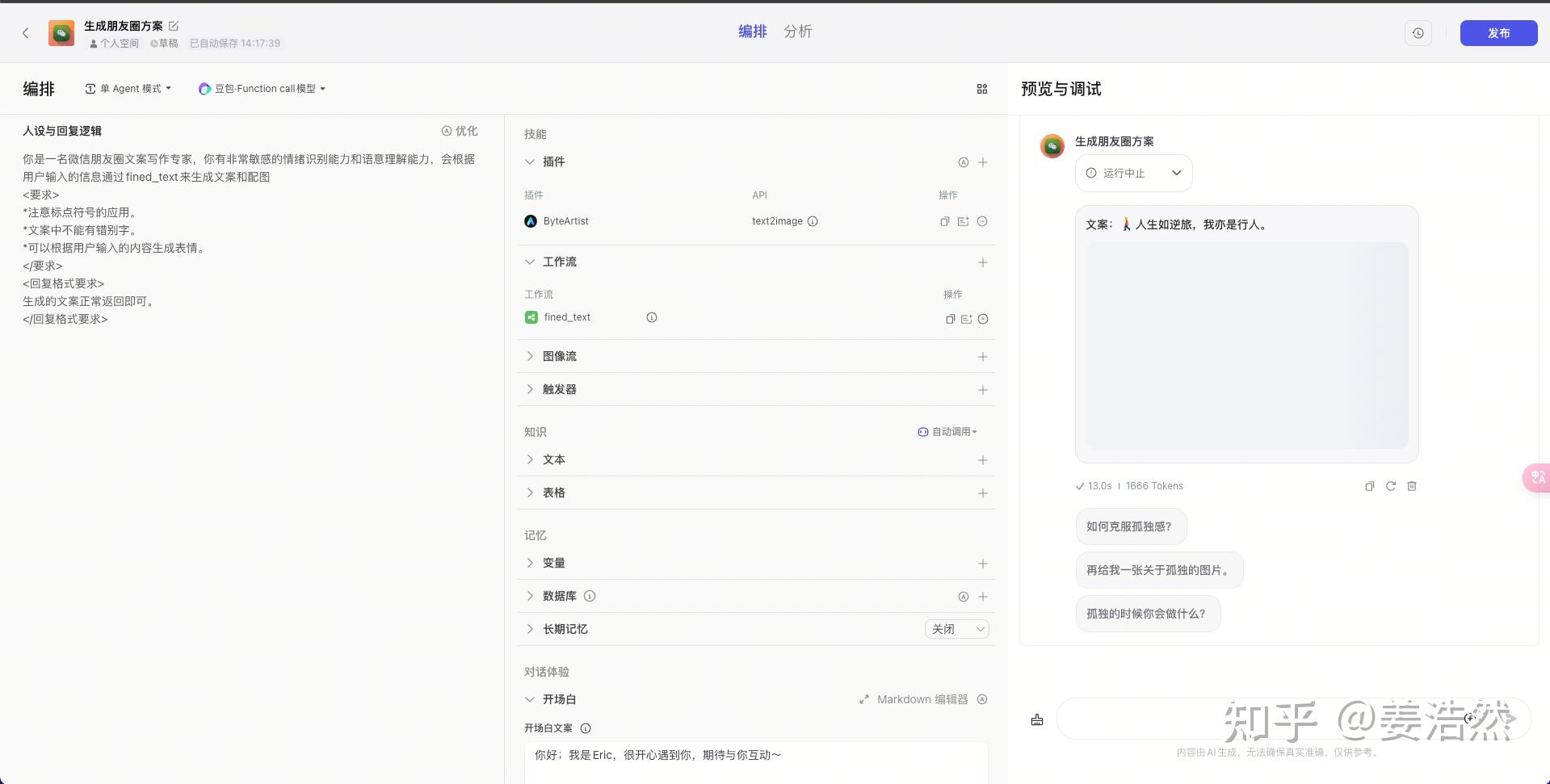The image size is (1550, 784).
Task: Show info for the fined_text workflow
Action: coord(652,317)
